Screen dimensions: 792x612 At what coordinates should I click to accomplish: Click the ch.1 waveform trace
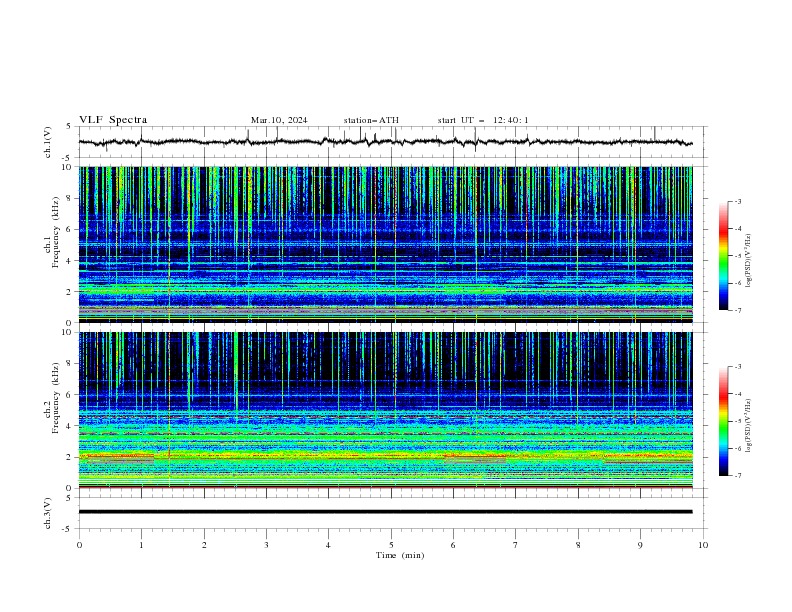(x=385, y=142)
